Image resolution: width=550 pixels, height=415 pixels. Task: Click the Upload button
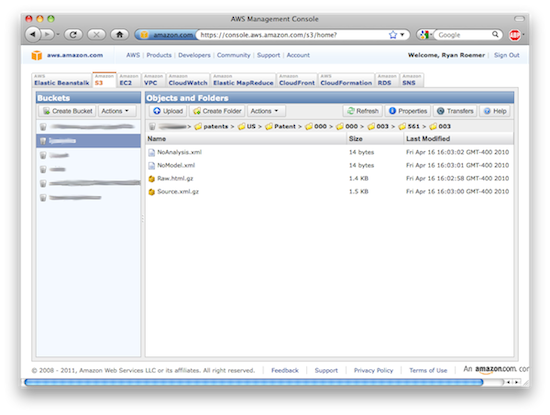168,111
